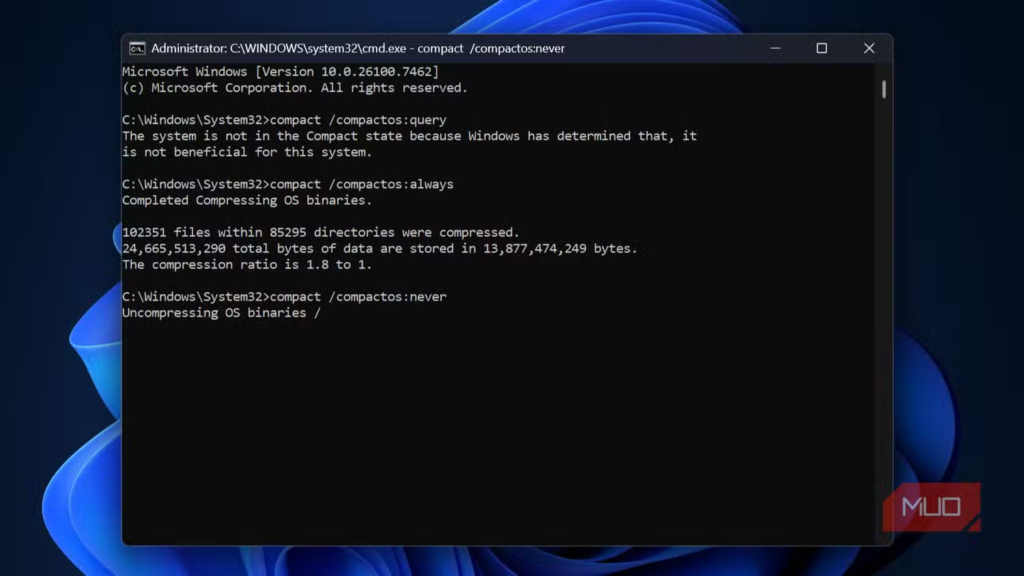Image resolution: width=1024 pixels, height=576 pixels.
Task: Click the MUO logo watermark
Action: click(x=931, y=507)
